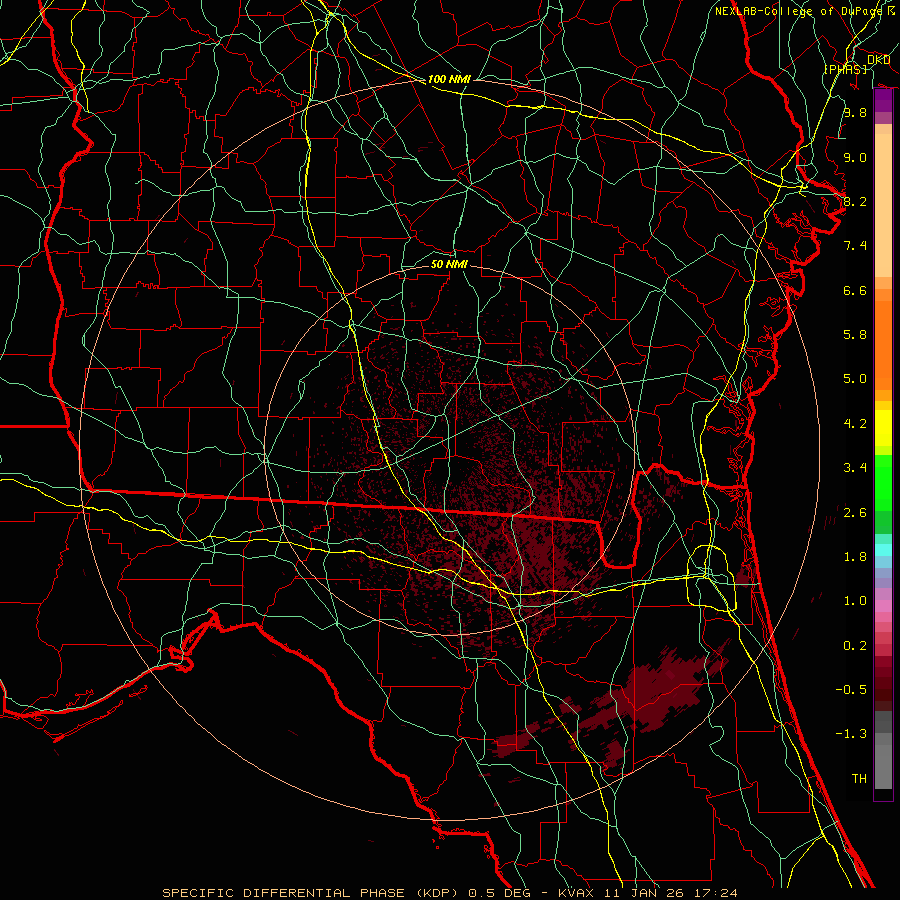This screenshot has height=900, width=900.
Task: Click the [PHAS] legend unit label
Action: (x=845, y=68)
